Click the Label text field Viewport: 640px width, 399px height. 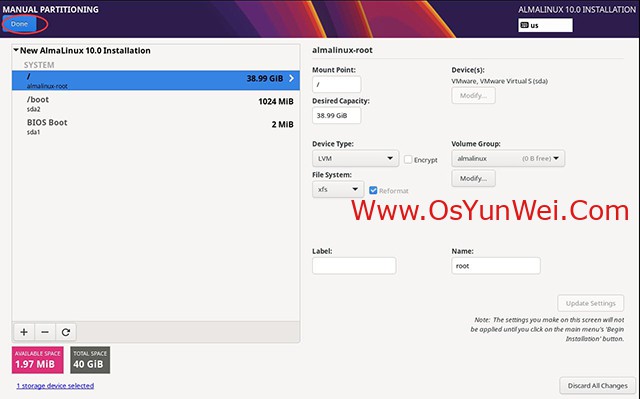[354, 266]
